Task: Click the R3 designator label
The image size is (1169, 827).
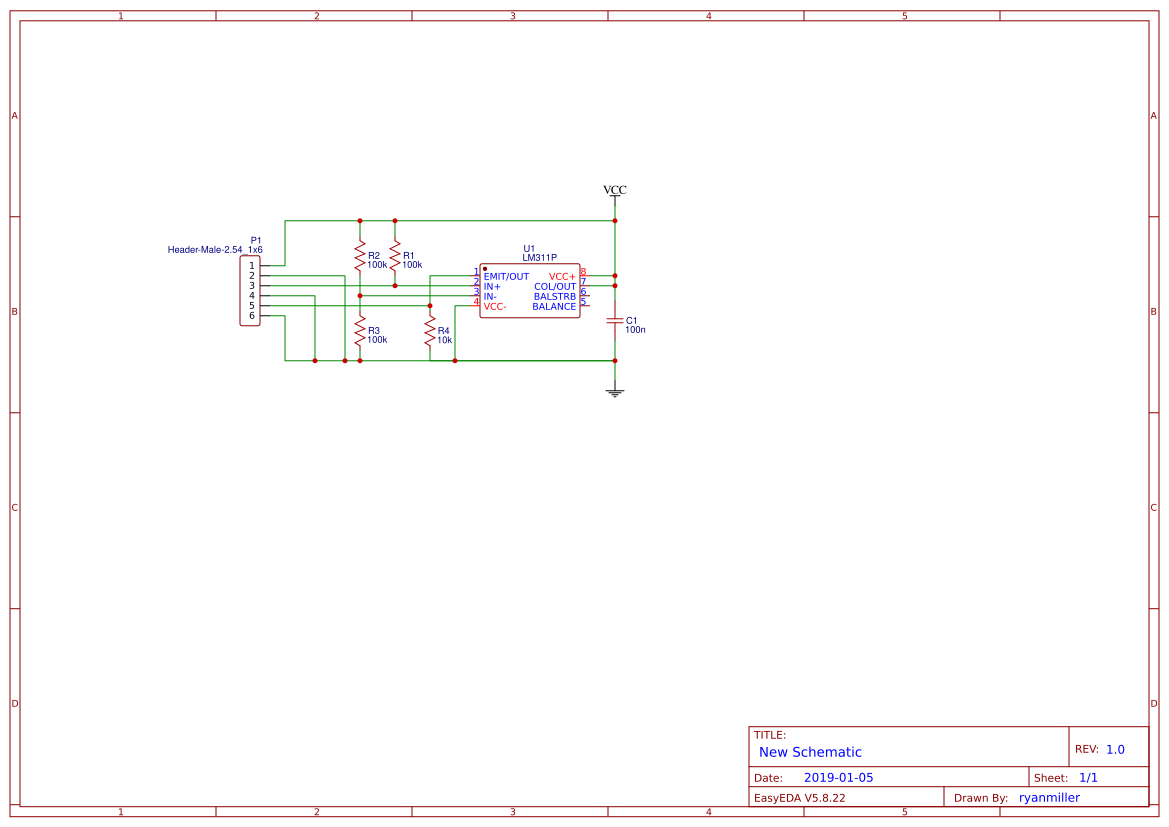Action: 374,330
